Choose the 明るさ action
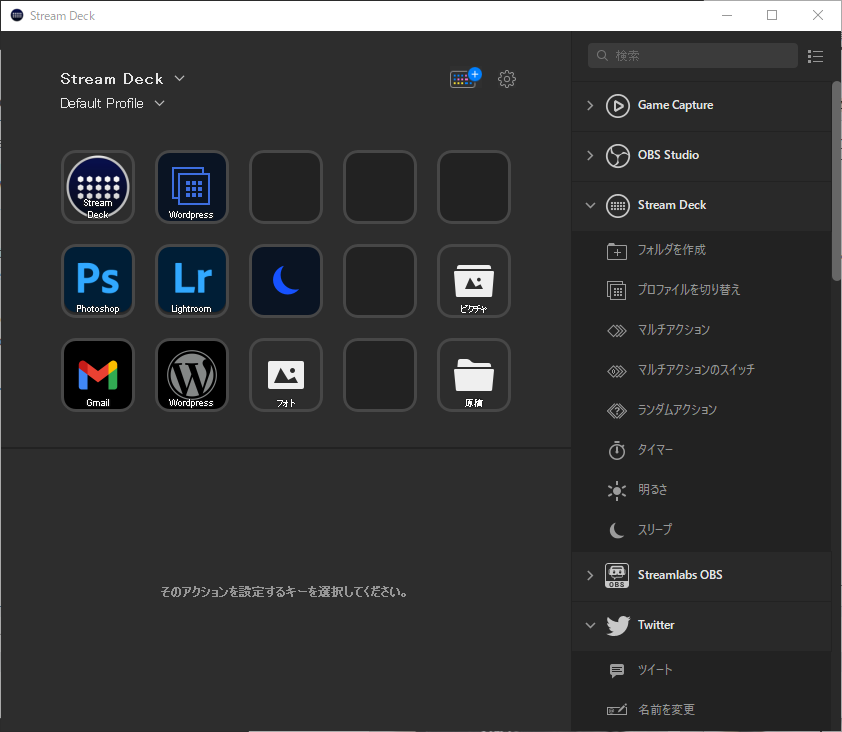 [x=701, y=490]
